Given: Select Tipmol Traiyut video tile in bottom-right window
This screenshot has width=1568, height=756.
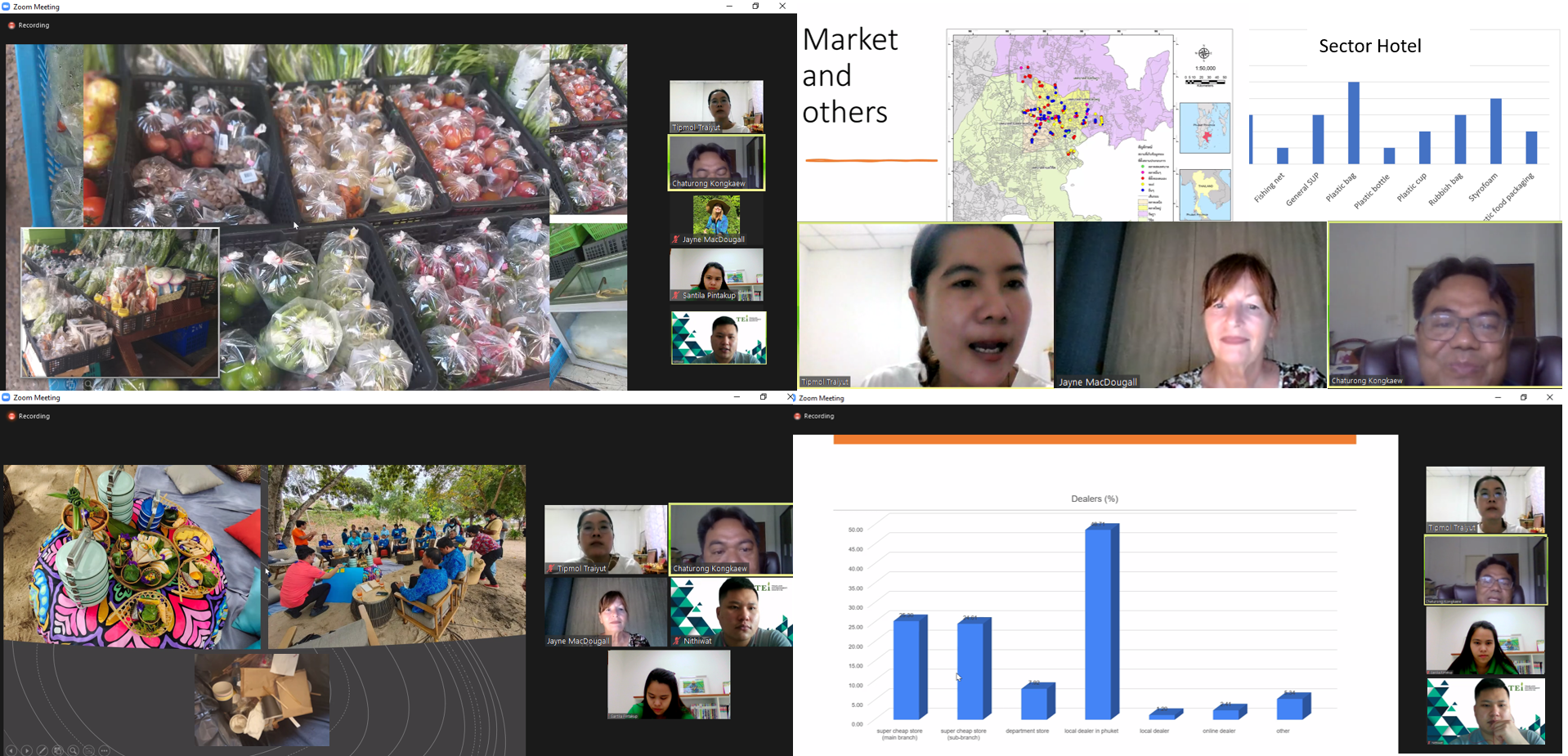Looking at the screenshot, I should pyautogui.click(x=1485, y=499).
